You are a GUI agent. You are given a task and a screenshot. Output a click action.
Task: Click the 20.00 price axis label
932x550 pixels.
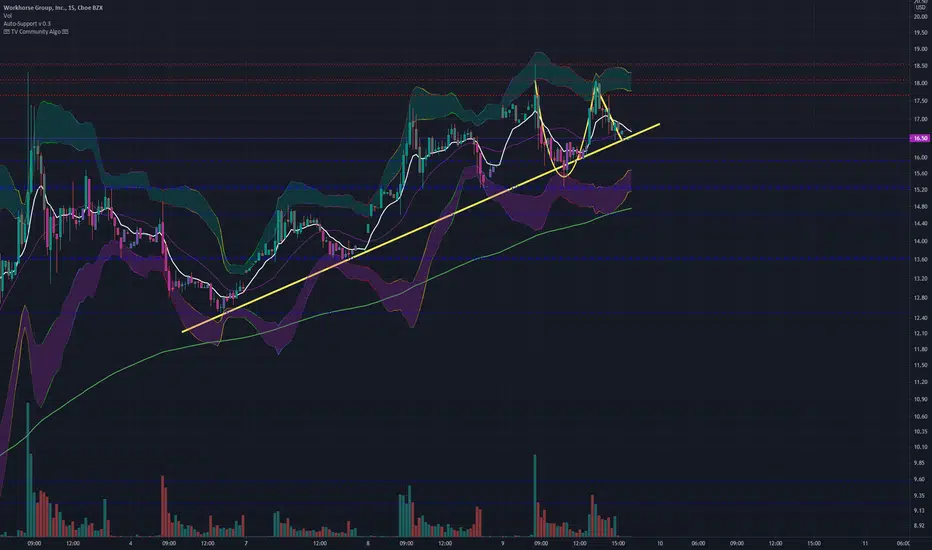(920, 17)
